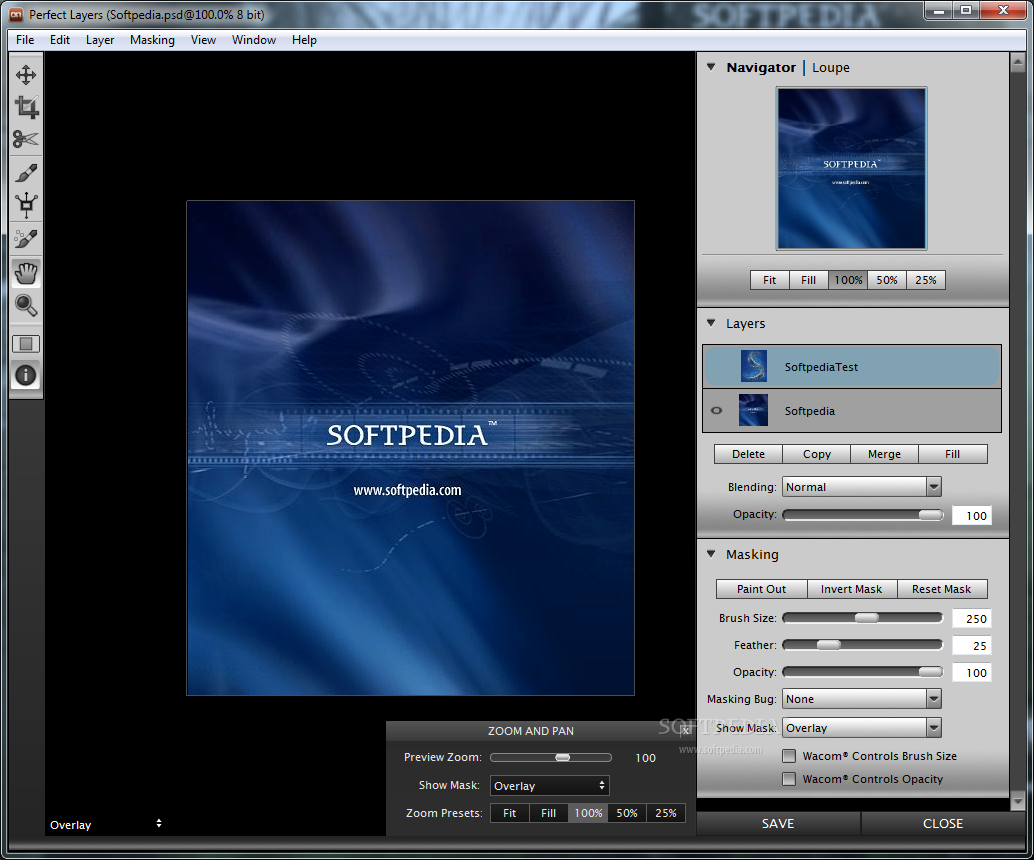
Task: Toggle visibility of the Softpedia layer
Action: pyautogui.click(x=717, y=410)
